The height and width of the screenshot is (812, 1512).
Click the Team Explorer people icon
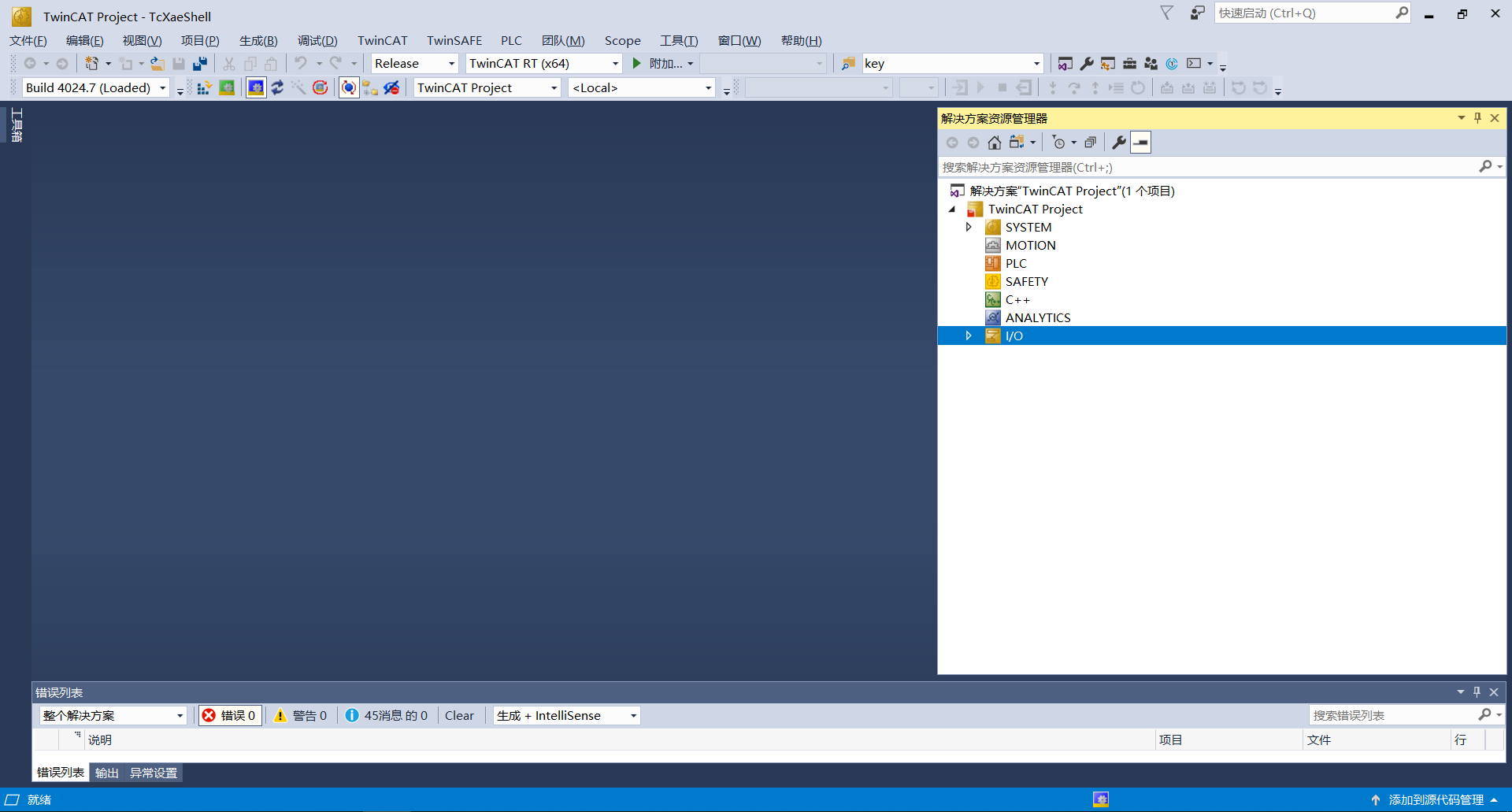(1151, 64)
